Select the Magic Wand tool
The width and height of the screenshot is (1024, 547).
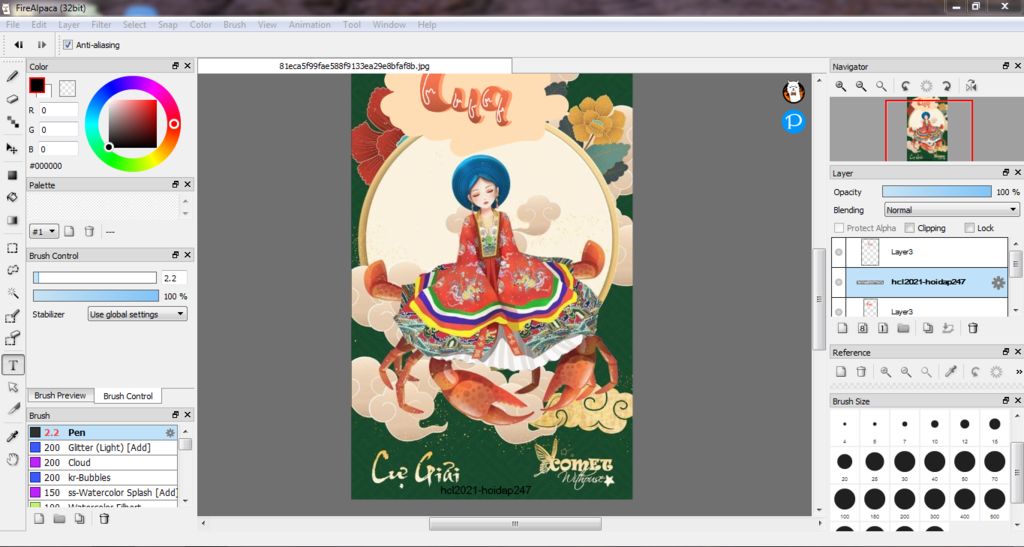(x=12, y=292)
